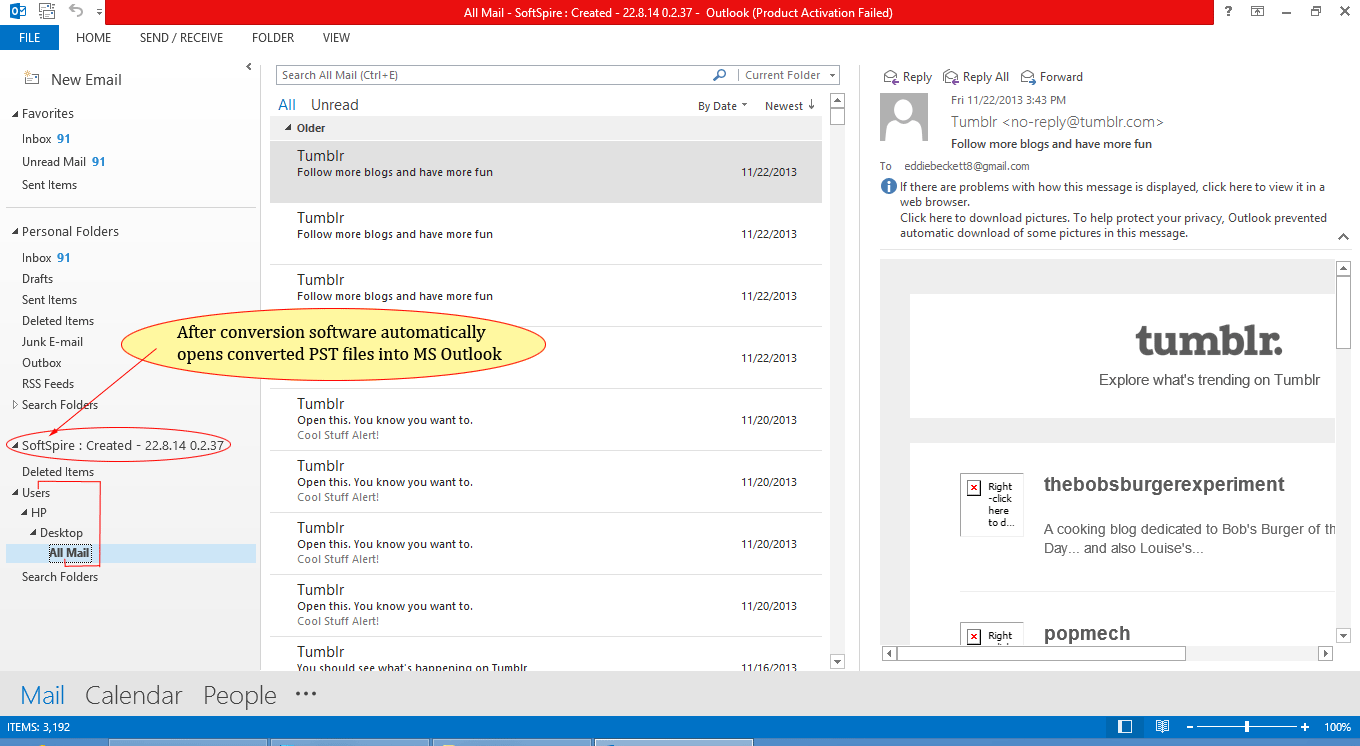Collapse the Older message group
Screen dimensions: 1360x746
pyautogui.click(x=288, y=128)
